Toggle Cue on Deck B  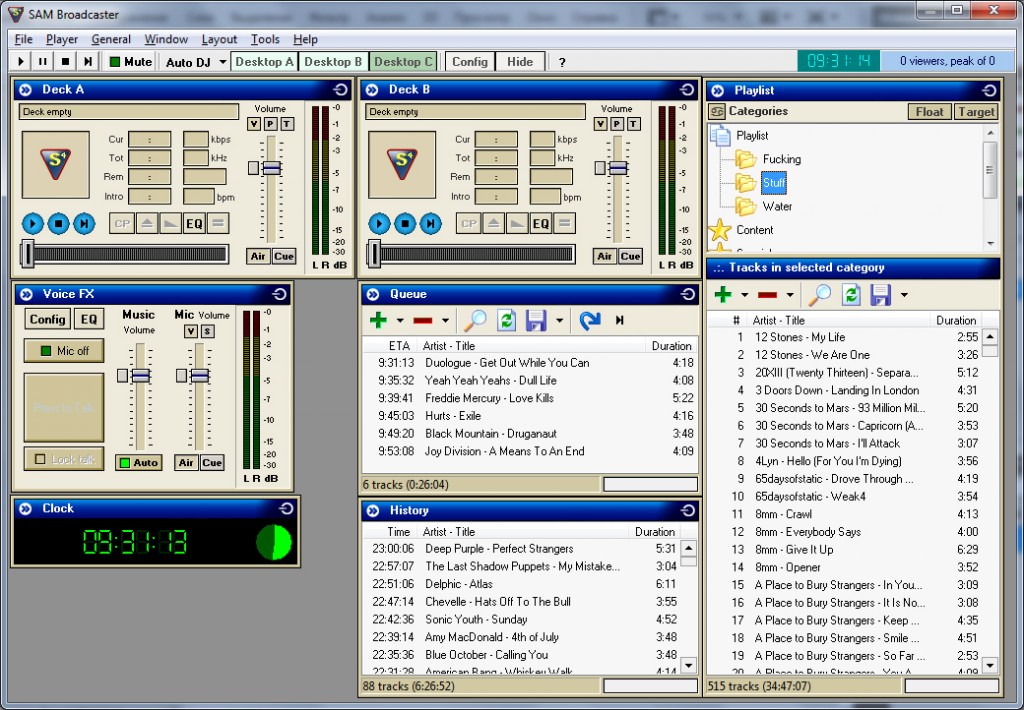coord(630,256)
